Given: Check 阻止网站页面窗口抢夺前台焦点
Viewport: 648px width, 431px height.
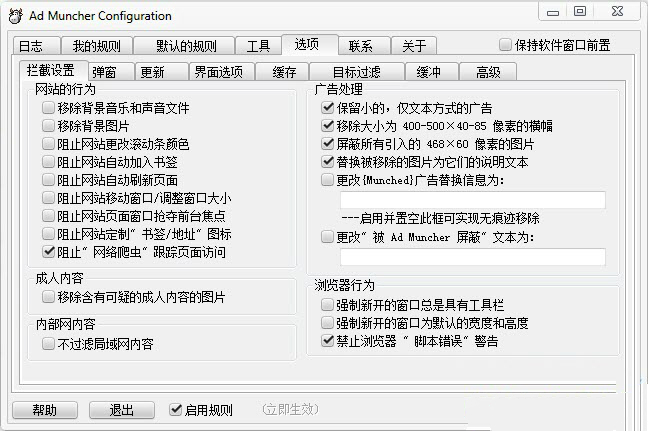Looking at the screenshot, I should click(x=48, y=216).
